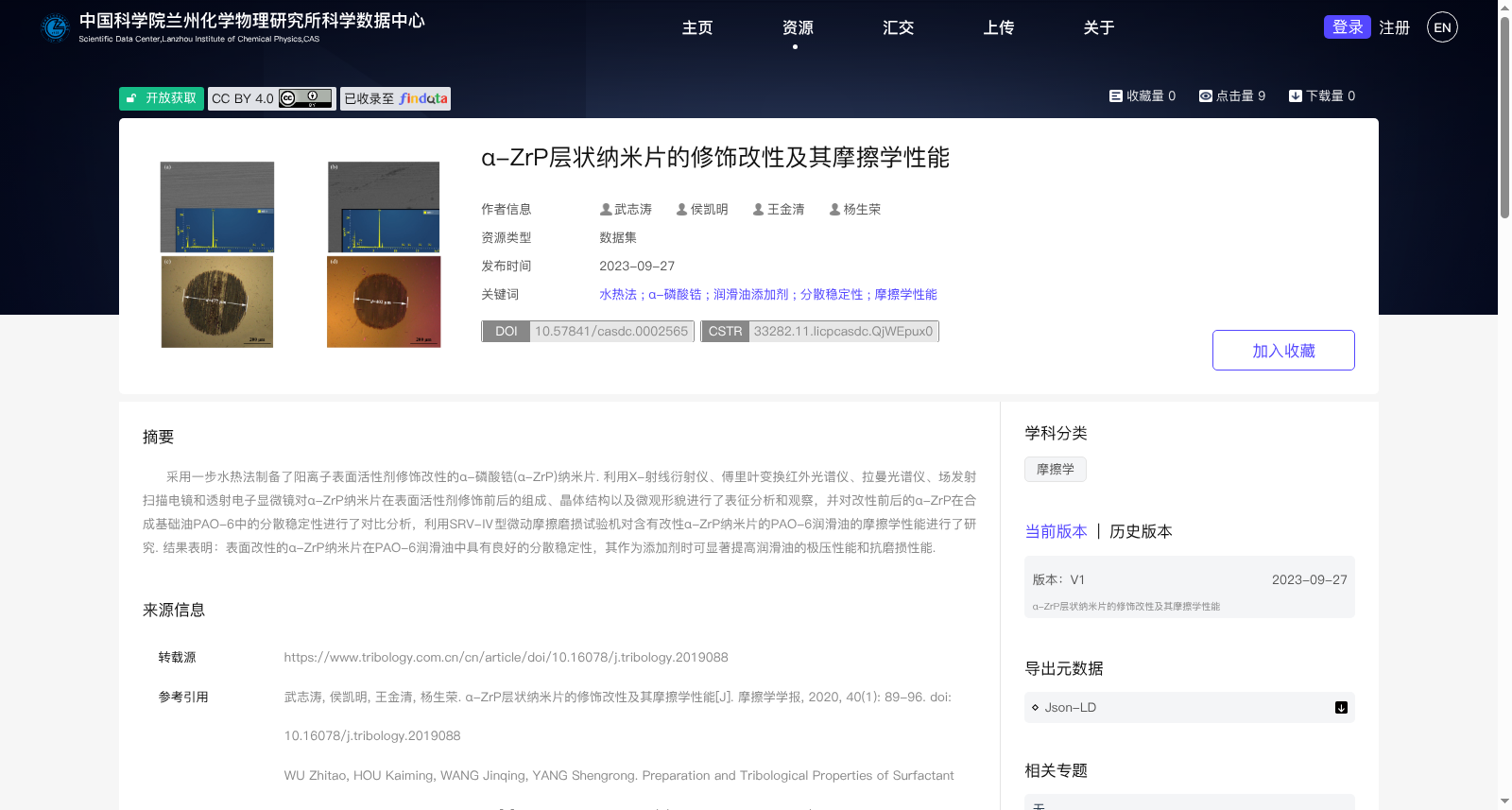
Task: Open the 主页 nav item
Action: coord(697,28)
